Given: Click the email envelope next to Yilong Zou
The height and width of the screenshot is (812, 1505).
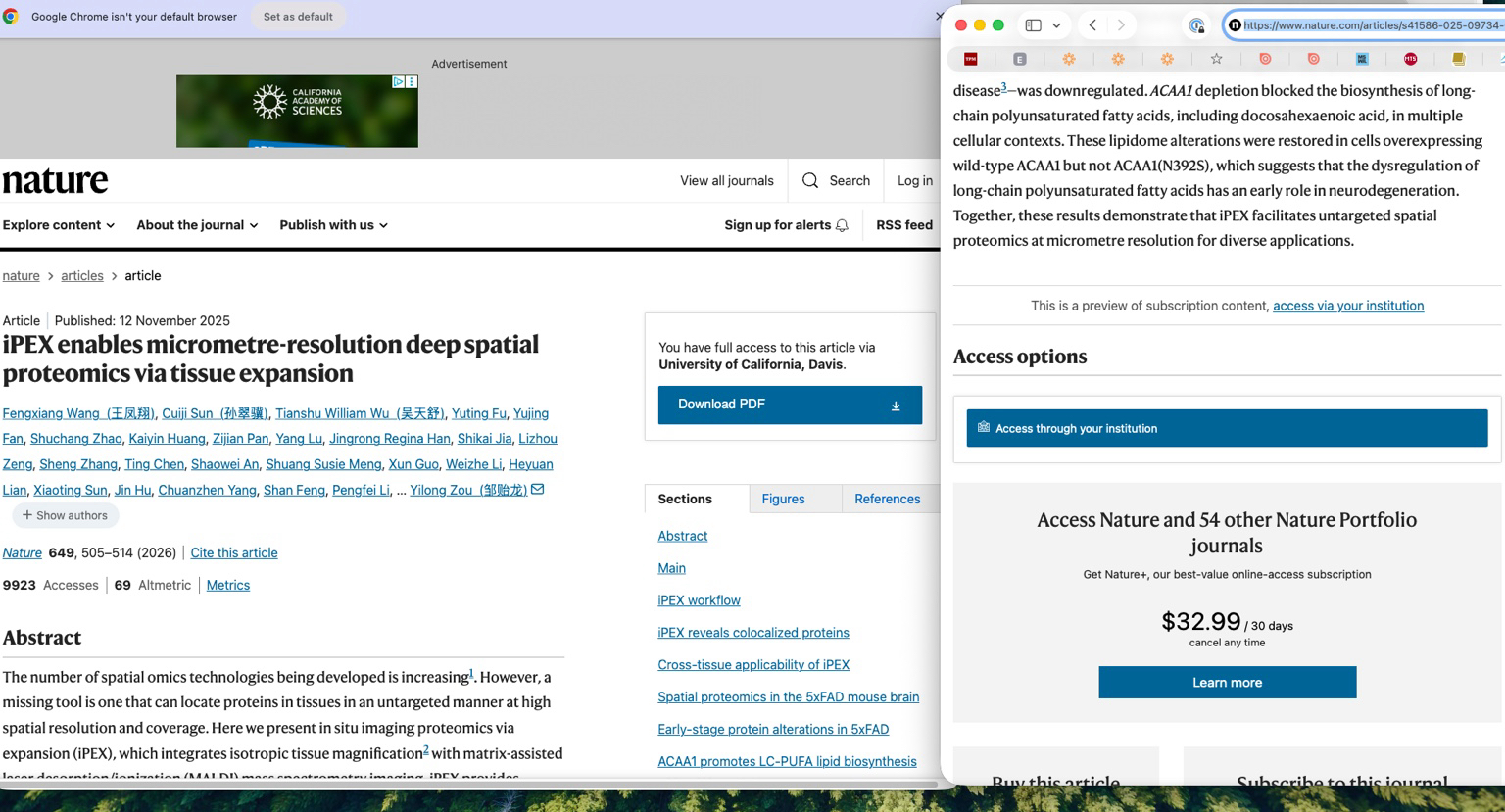Looking at the screenshot, I should [x=538, y=489].
